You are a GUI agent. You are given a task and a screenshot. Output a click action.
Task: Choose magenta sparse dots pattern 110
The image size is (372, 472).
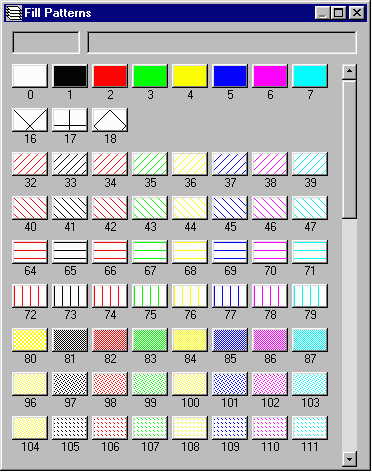point(270,428)
